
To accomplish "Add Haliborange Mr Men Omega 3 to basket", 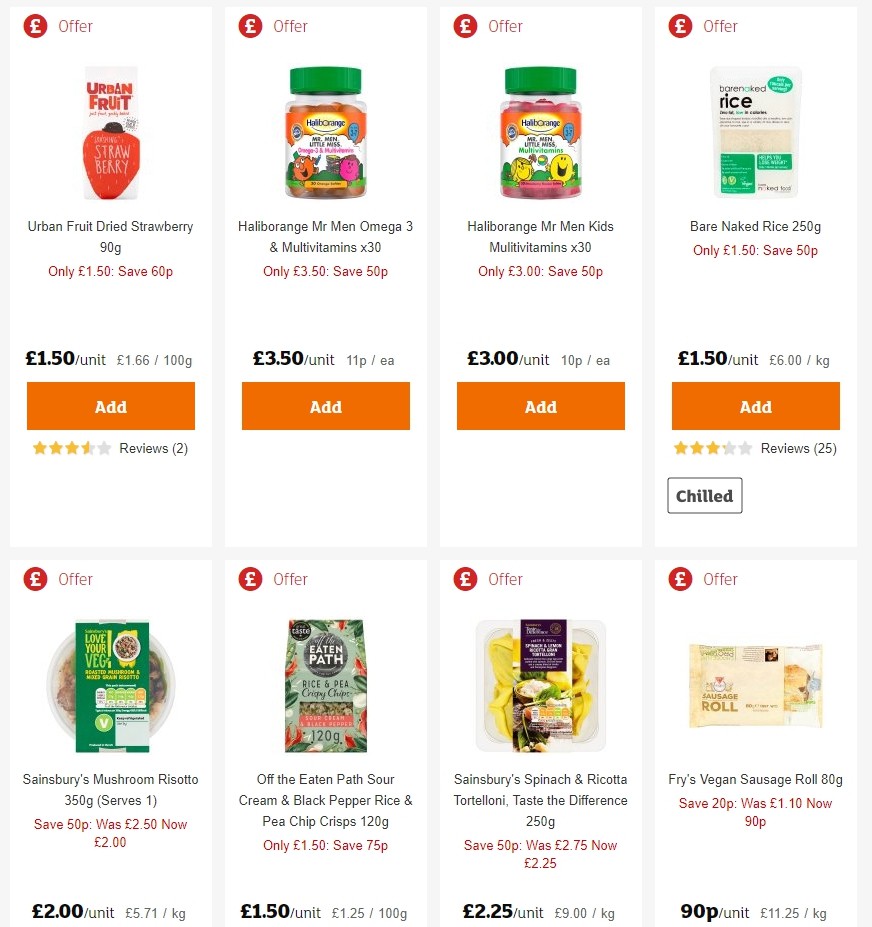I will 325,406.
